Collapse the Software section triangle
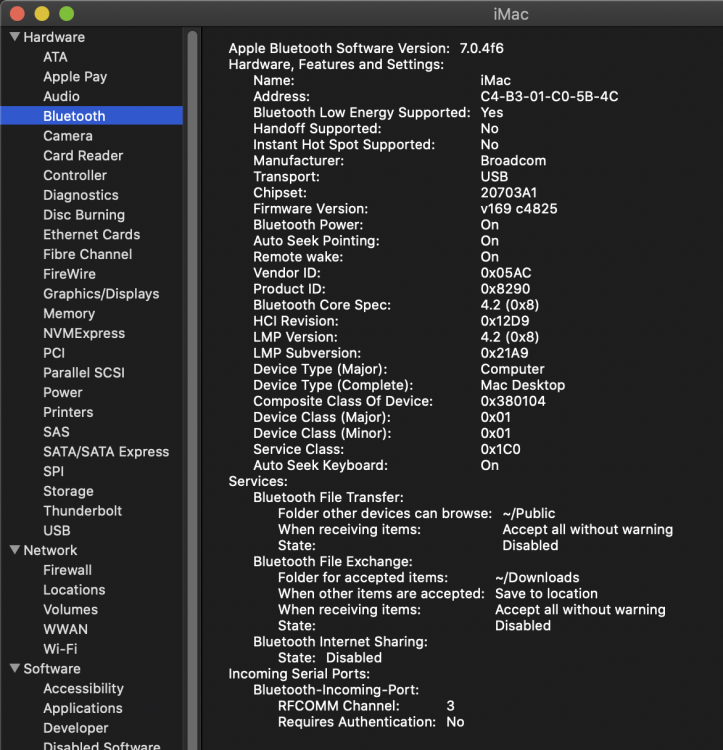The width and height of the screenshot is (723, 750). pyautogui.click(x=15, y=668)
